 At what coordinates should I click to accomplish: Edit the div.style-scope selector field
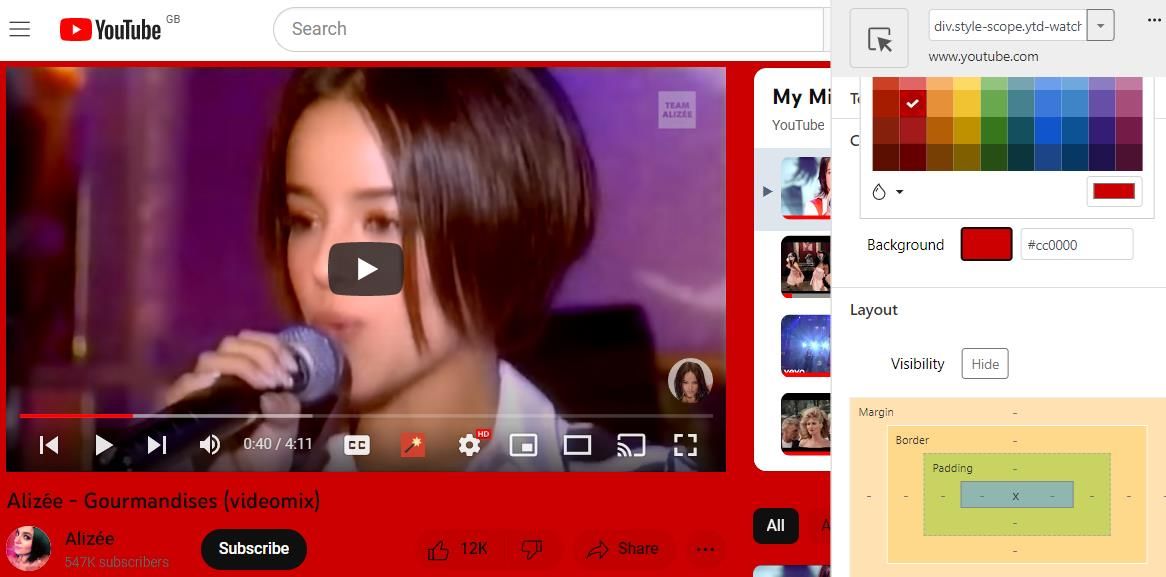(x=1008, y=25)
